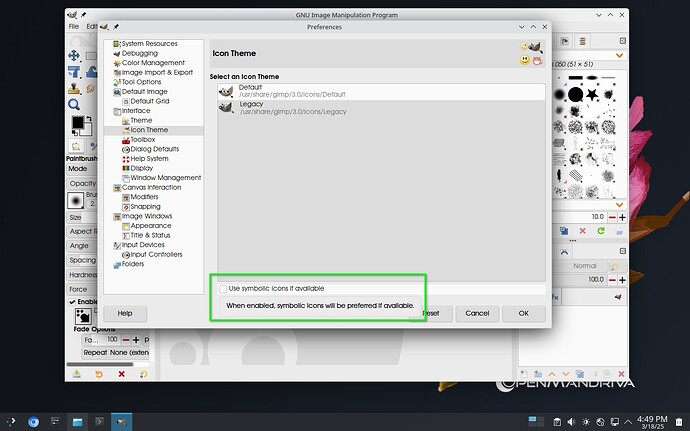The height and width of the screenshot is (431, 690).
Task: Enable Use symbolic icons if available
Action: tap(223, 289)
